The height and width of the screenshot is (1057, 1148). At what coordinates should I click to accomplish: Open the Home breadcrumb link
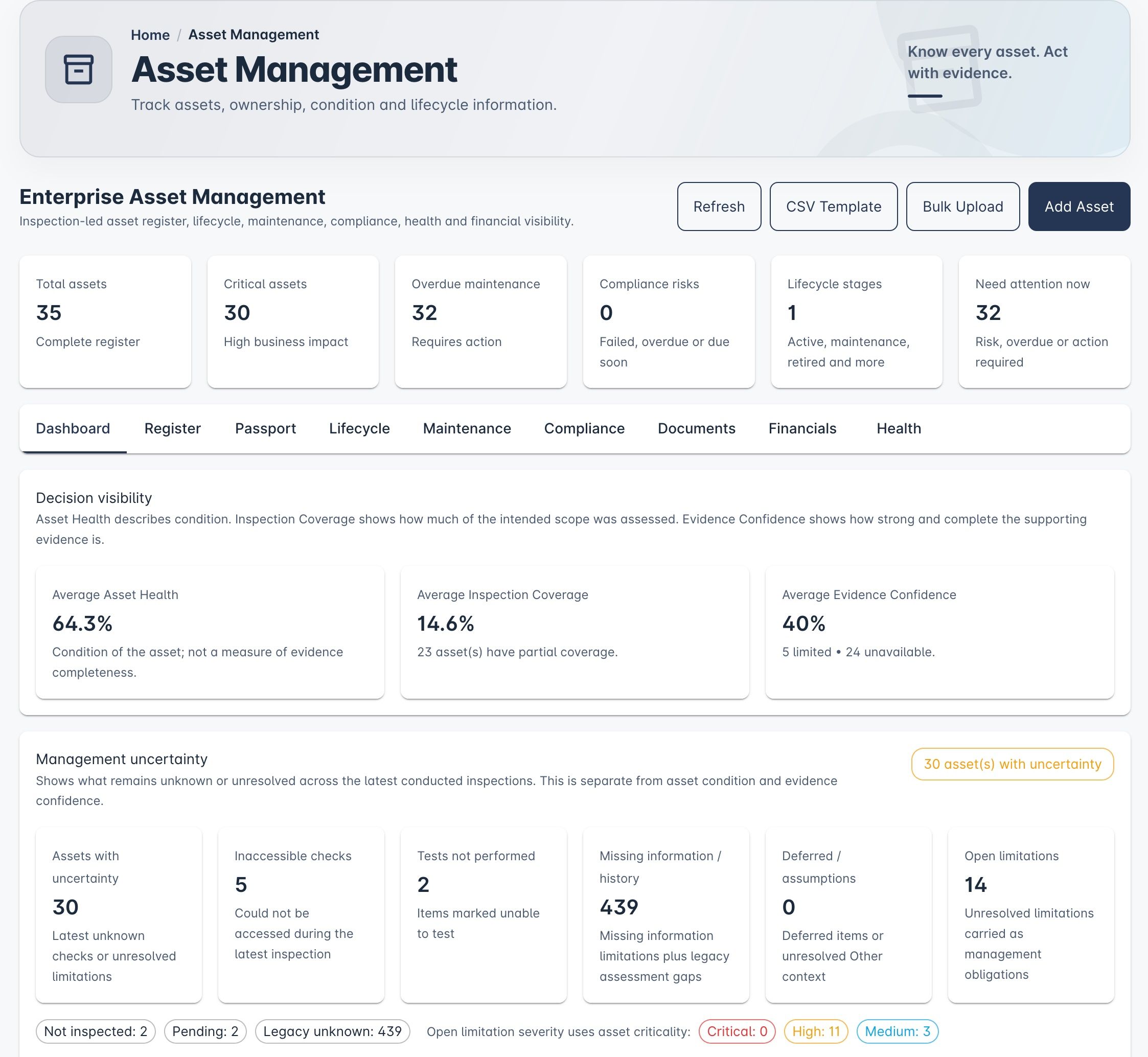click(x=150, y=35)
